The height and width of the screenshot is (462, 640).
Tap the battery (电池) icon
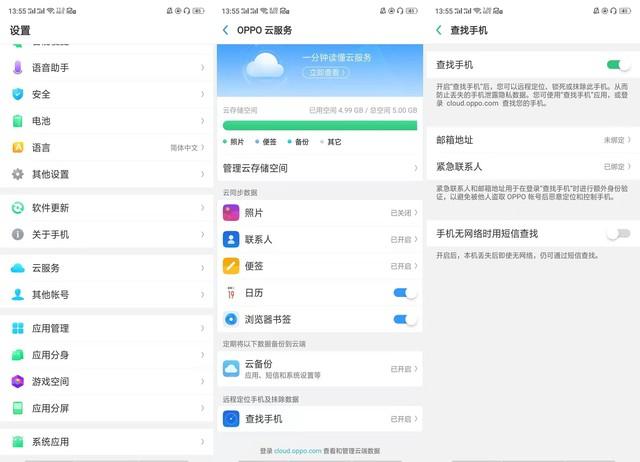tap(18, 121)
